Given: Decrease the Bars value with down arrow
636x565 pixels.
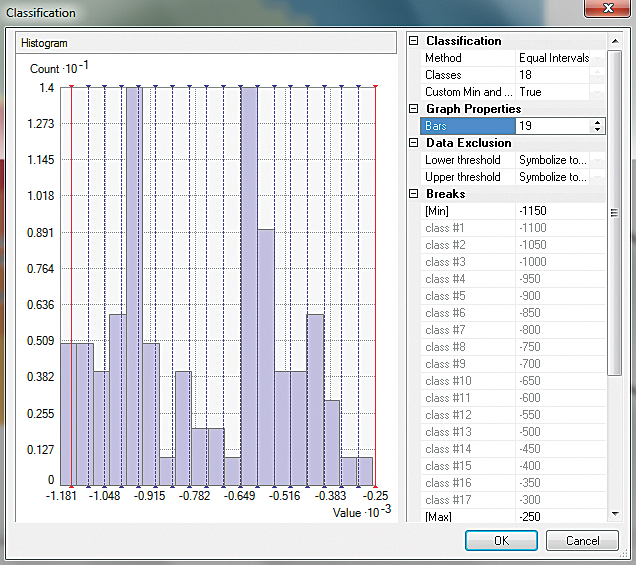Looking at the screenshot, I should 597,129.
